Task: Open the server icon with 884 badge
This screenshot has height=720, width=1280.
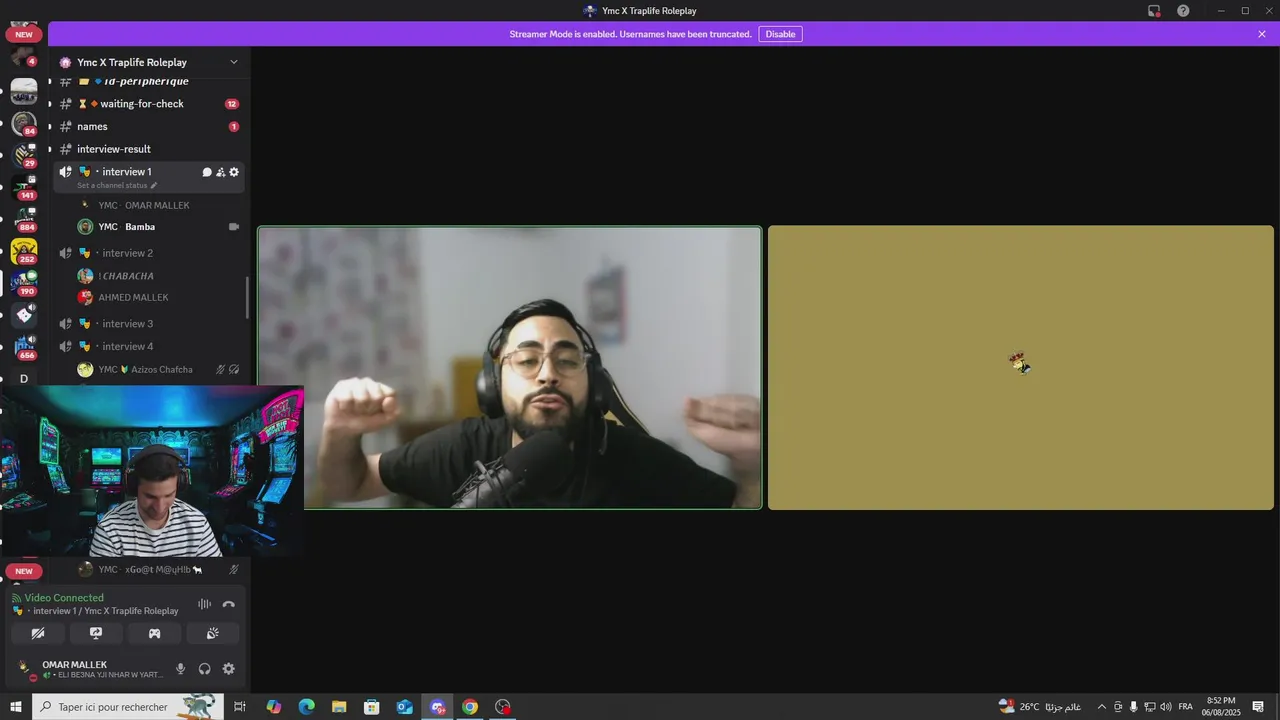Action: 24,219
